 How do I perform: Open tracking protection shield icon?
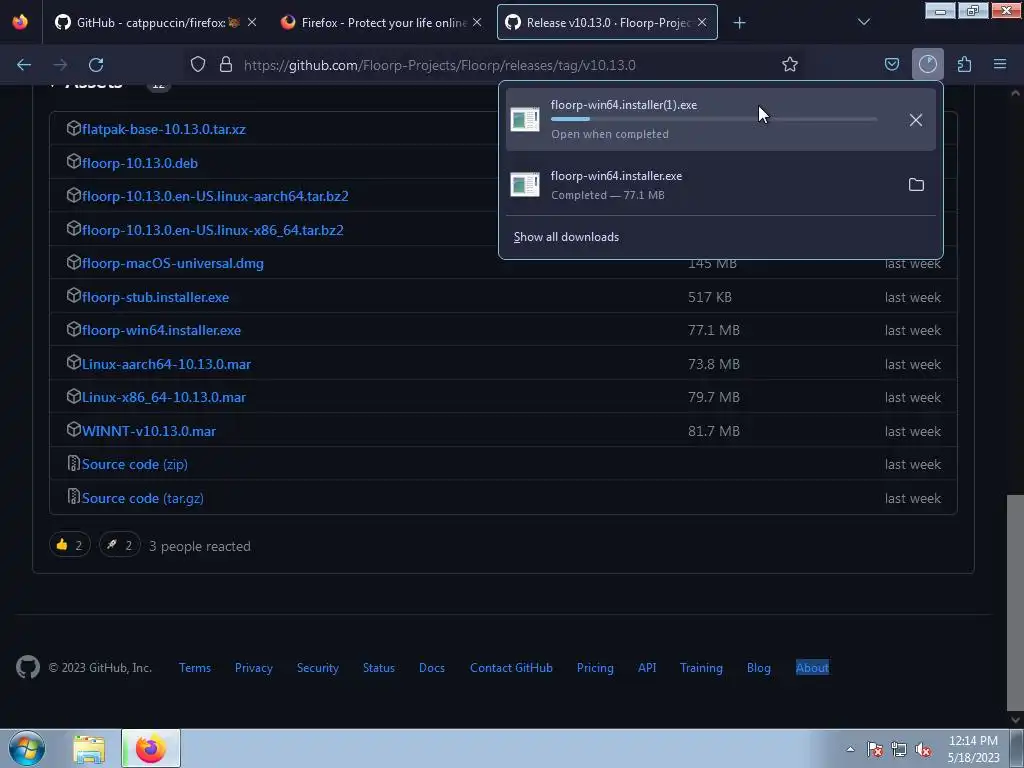click(198, 64)
